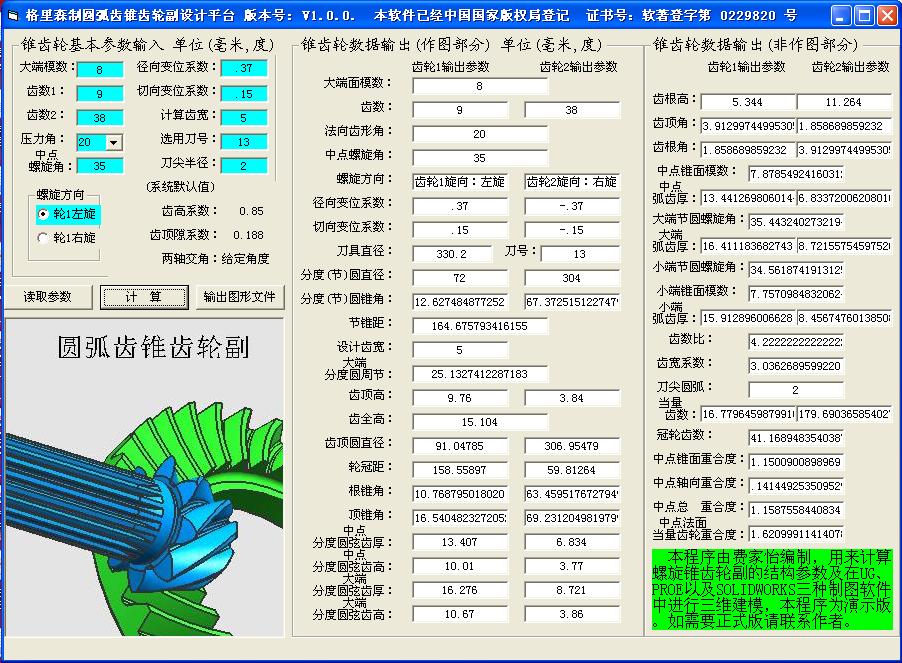Click the 大端面模数 output field
902x663 pixels.
click(x=480, y=86)
